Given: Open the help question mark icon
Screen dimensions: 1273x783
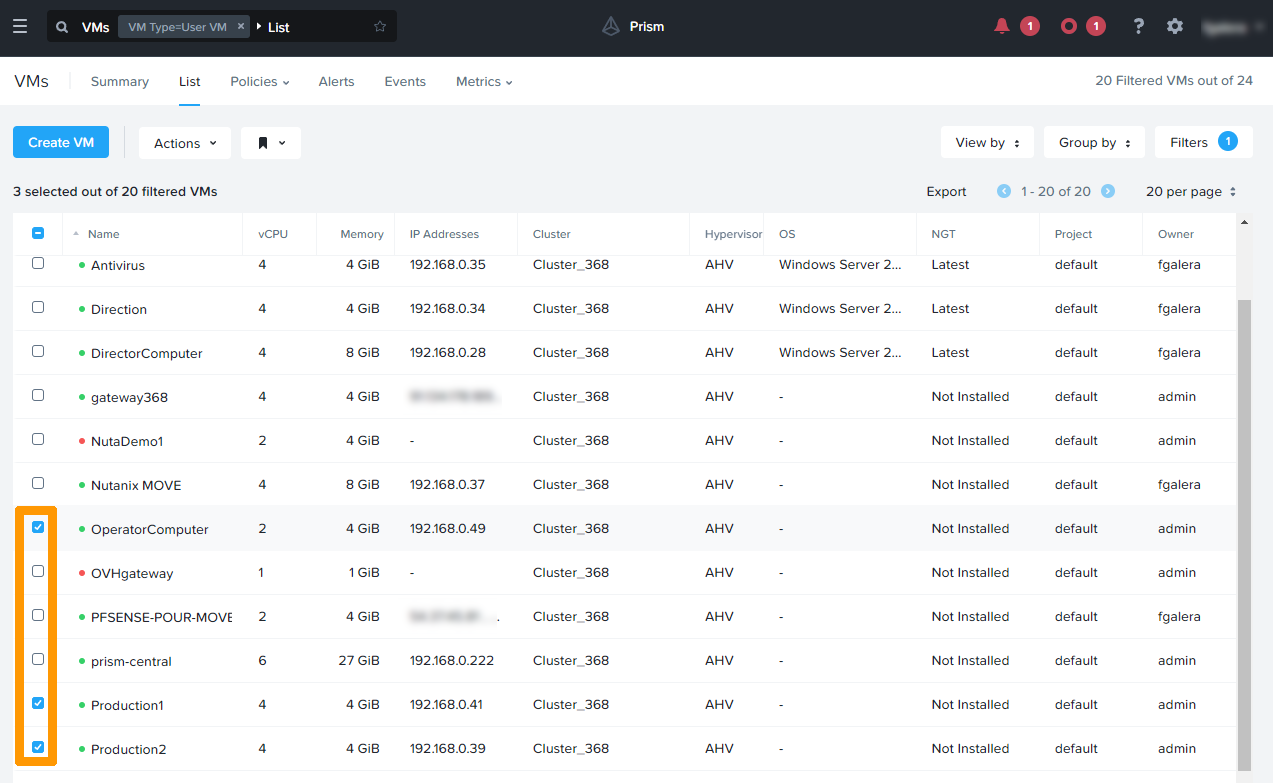Looking at the screenshot, I should [1138, 26].
